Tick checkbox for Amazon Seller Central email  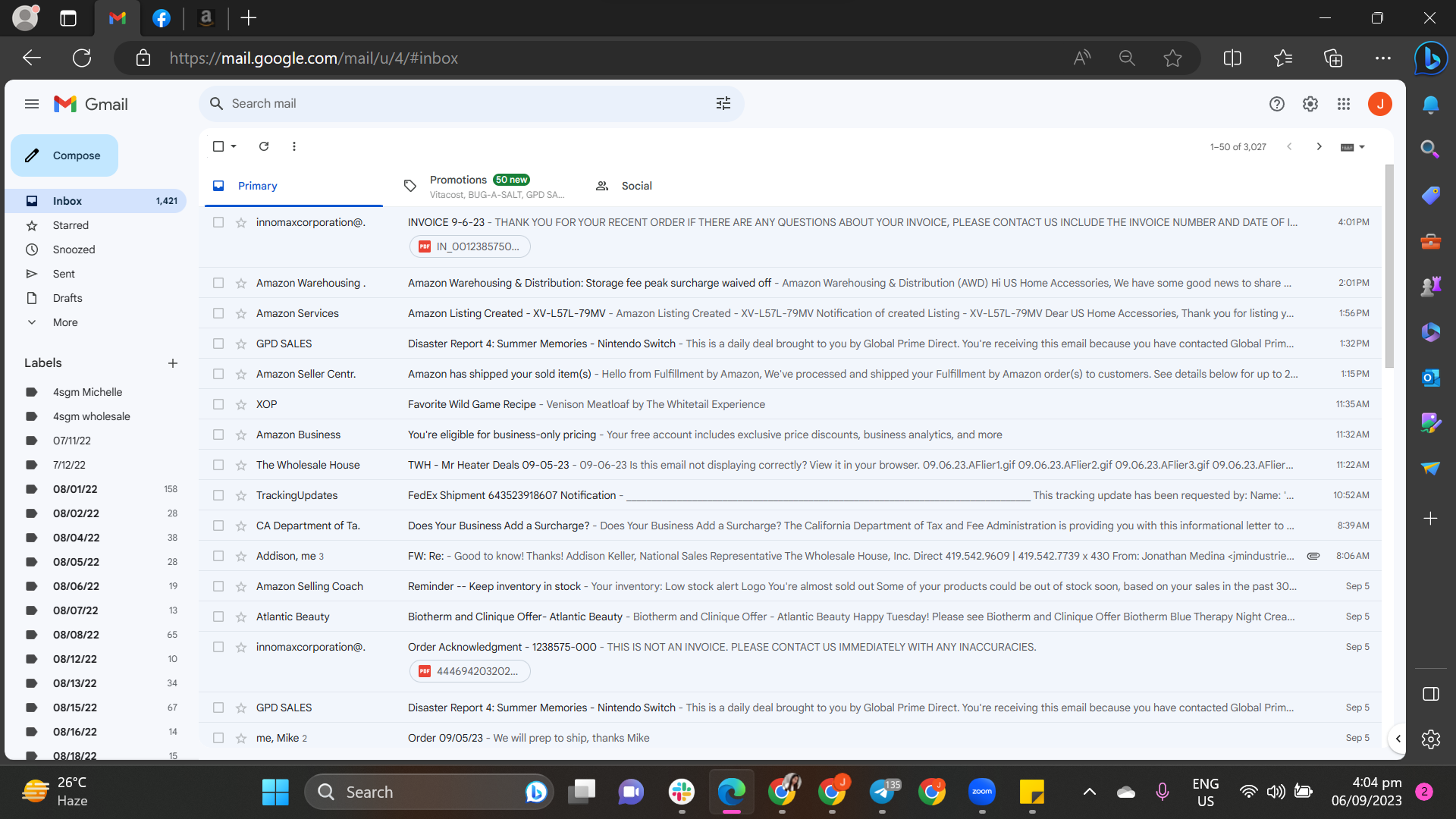point(218,374)
